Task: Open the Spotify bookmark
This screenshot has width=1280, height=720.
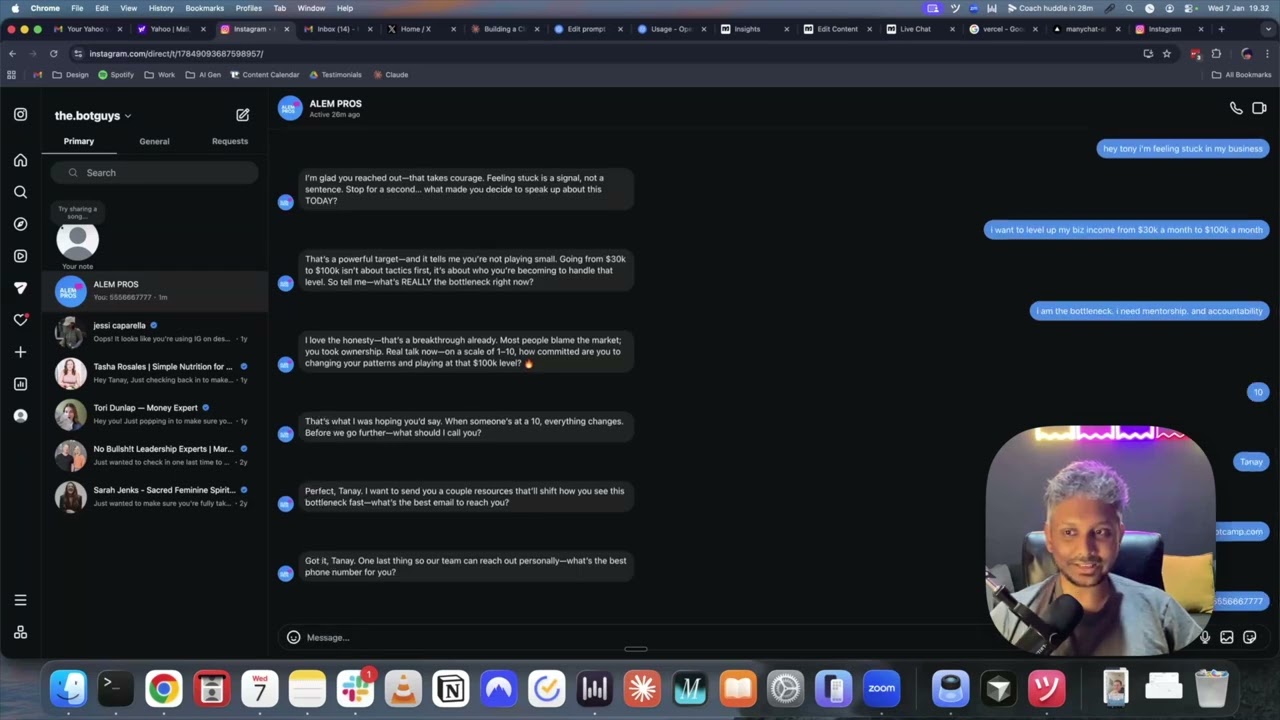Action: click(116, 75)
